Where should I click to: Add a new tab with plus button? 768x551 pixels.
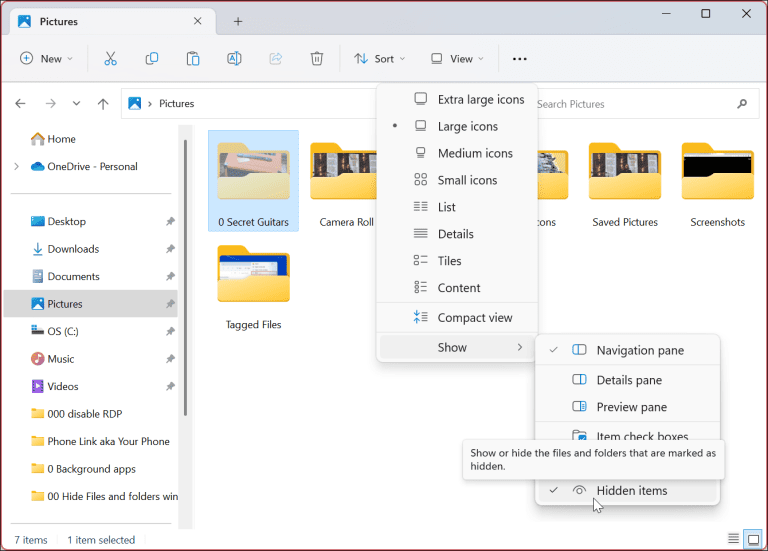pos(238,21)
